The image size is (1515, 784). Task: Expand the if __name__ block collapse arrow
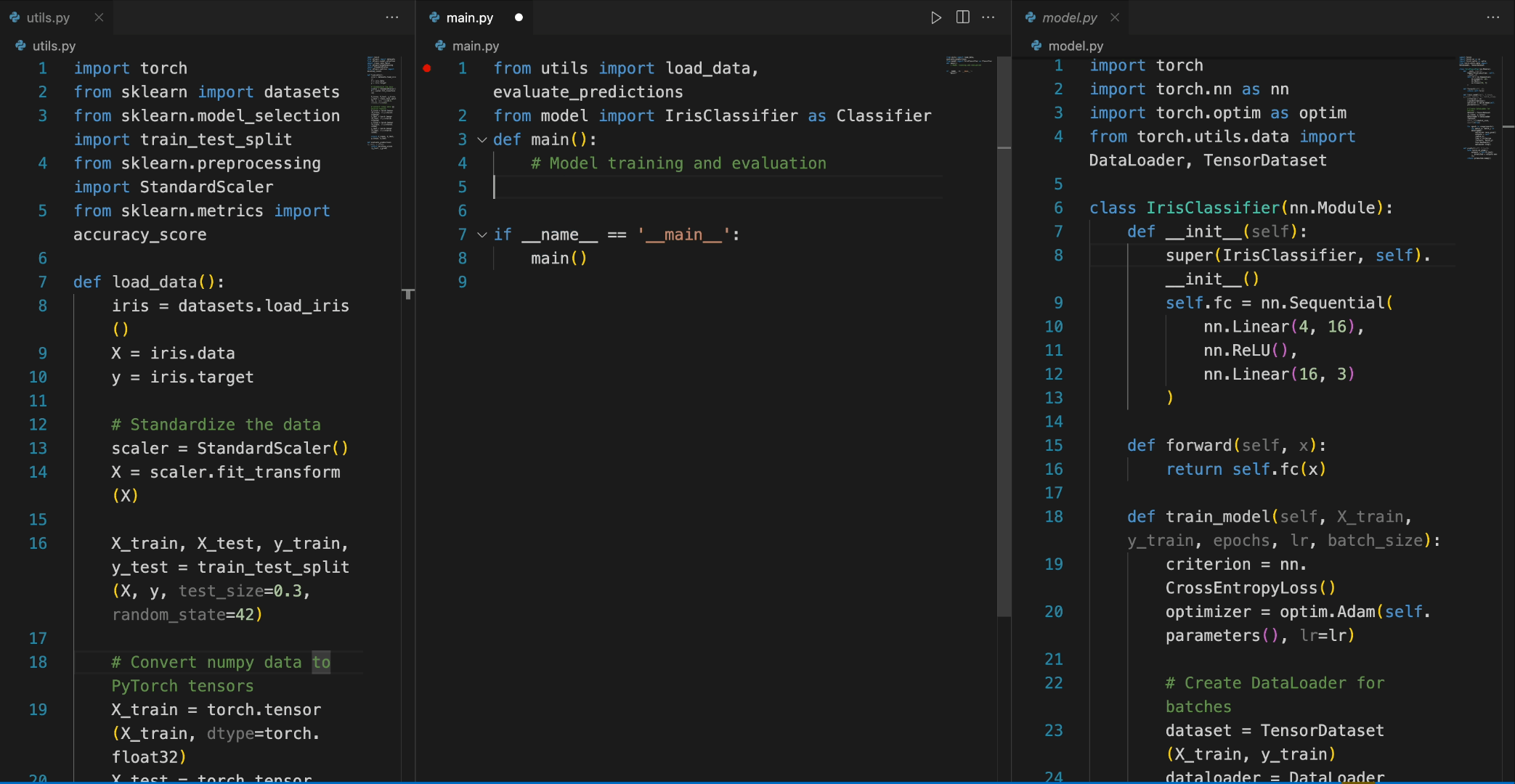(479, 234)
